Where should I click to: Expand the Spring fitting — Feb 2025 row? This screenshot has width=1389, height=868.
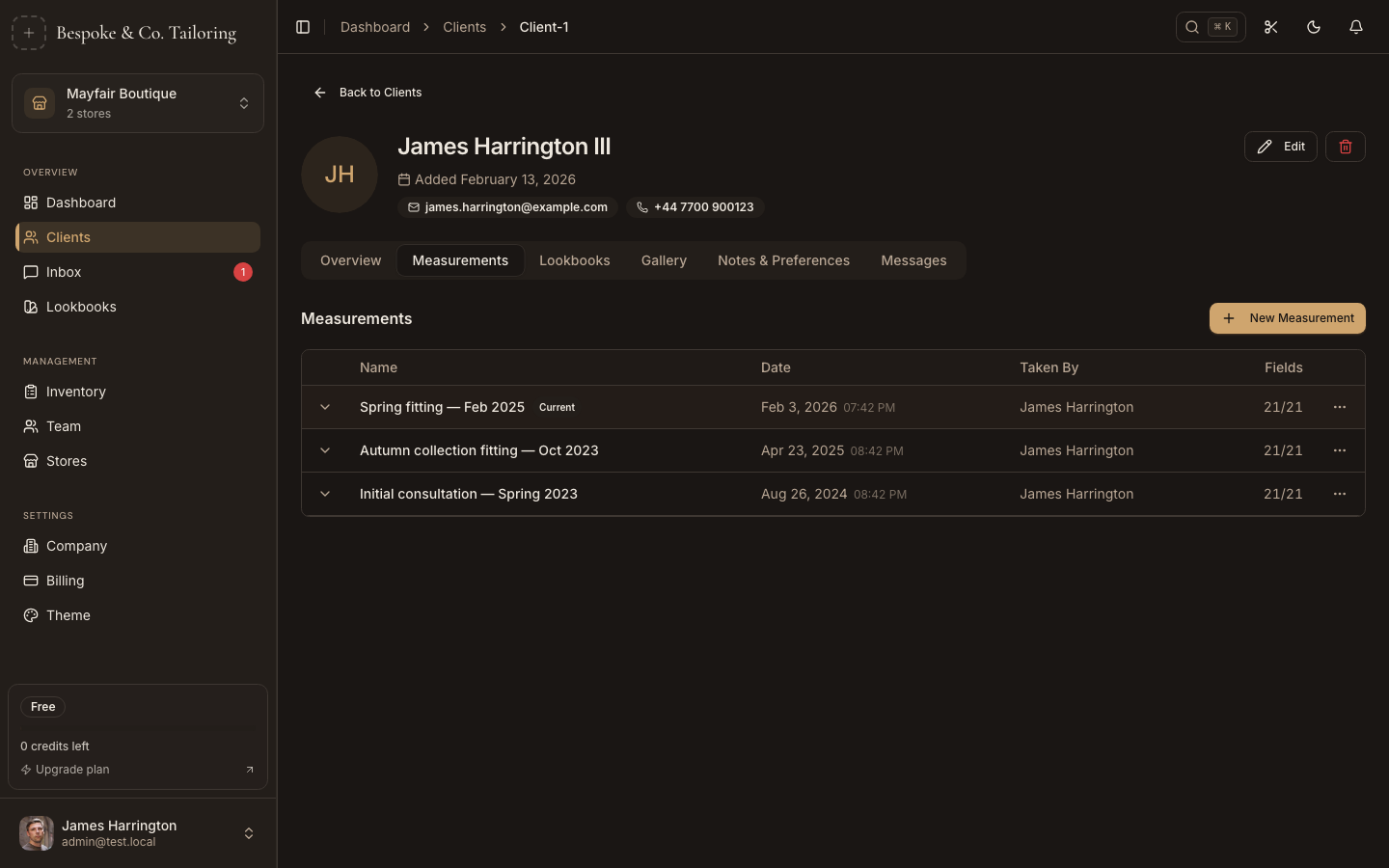325,407
